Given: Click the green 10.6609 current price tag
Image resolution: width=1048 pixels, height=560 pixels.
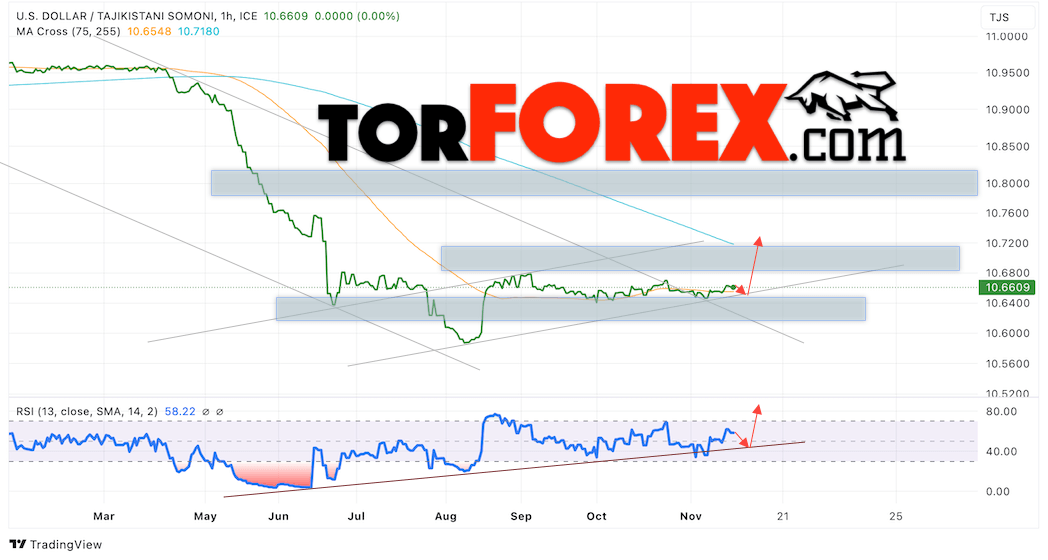Looking at the screenshot, I should (x=1008, y=288).
